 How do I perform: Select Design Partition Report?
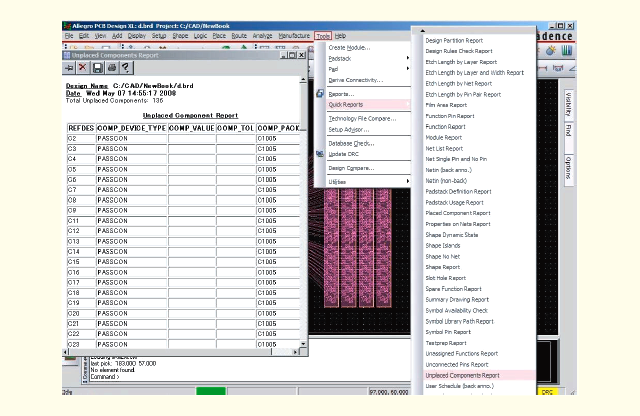454,40
